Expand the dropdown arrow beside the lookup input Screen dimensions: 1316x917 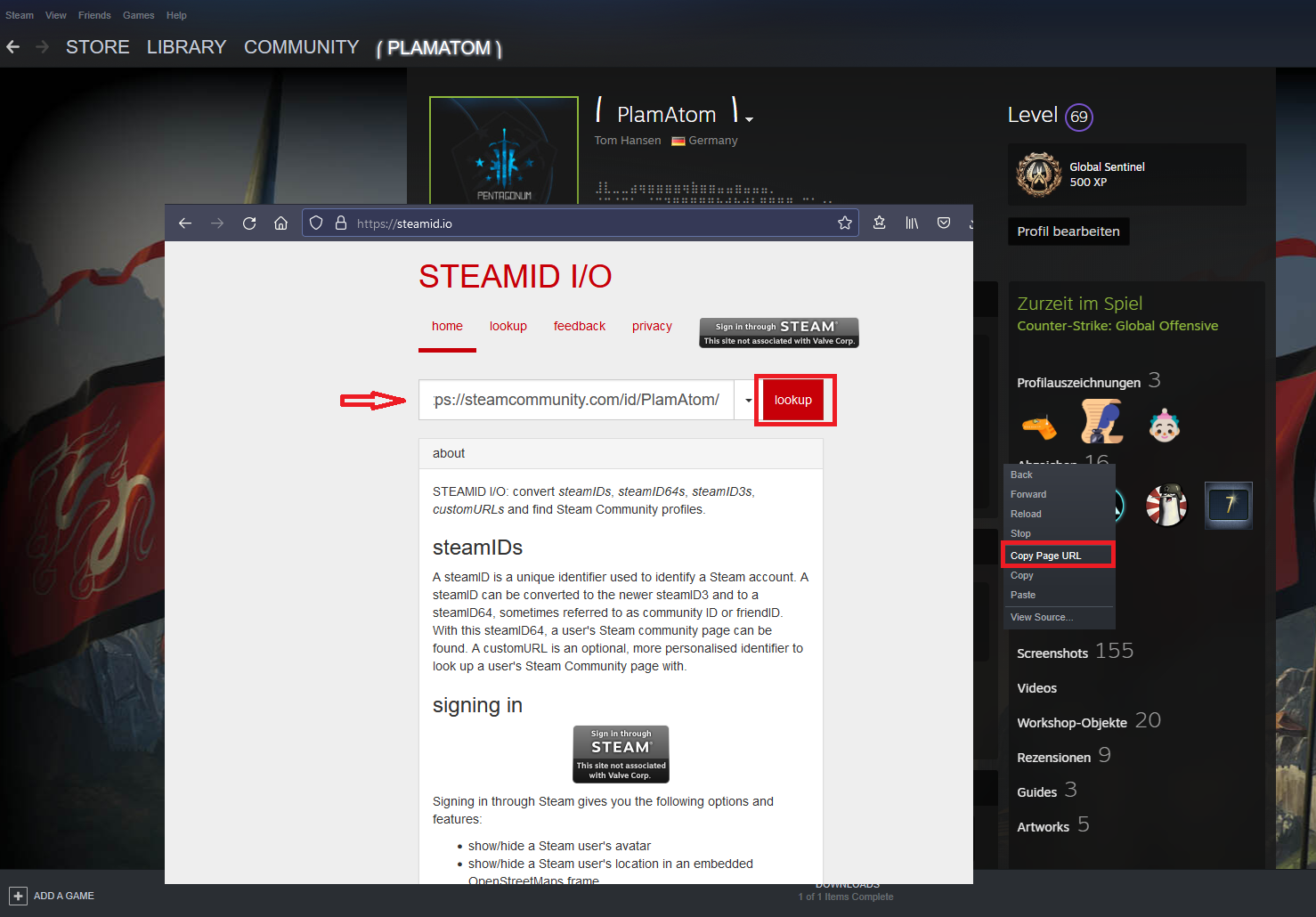(x=748, y=400)
